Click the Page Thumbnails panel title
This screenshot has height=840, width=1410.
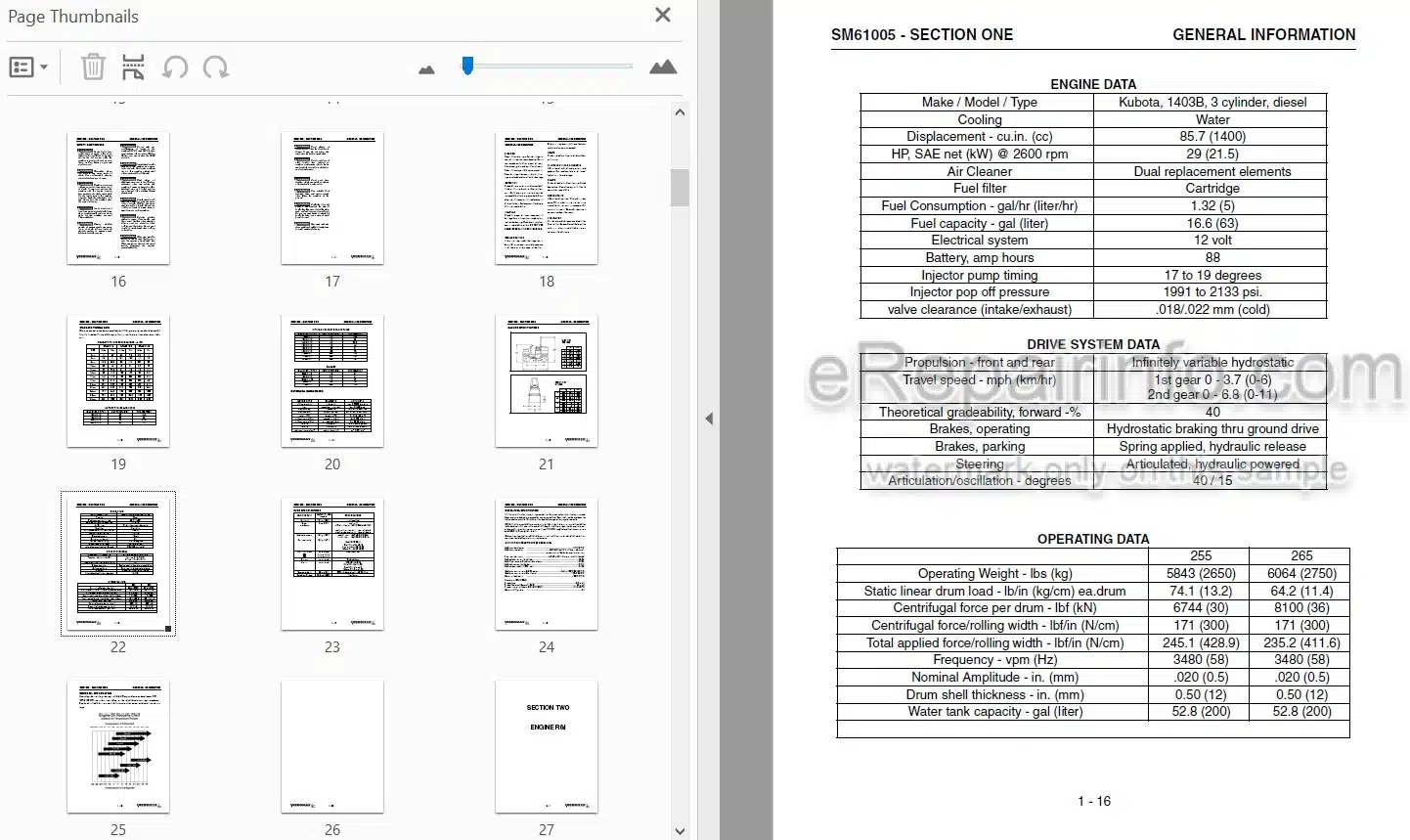tap(73, 17)
